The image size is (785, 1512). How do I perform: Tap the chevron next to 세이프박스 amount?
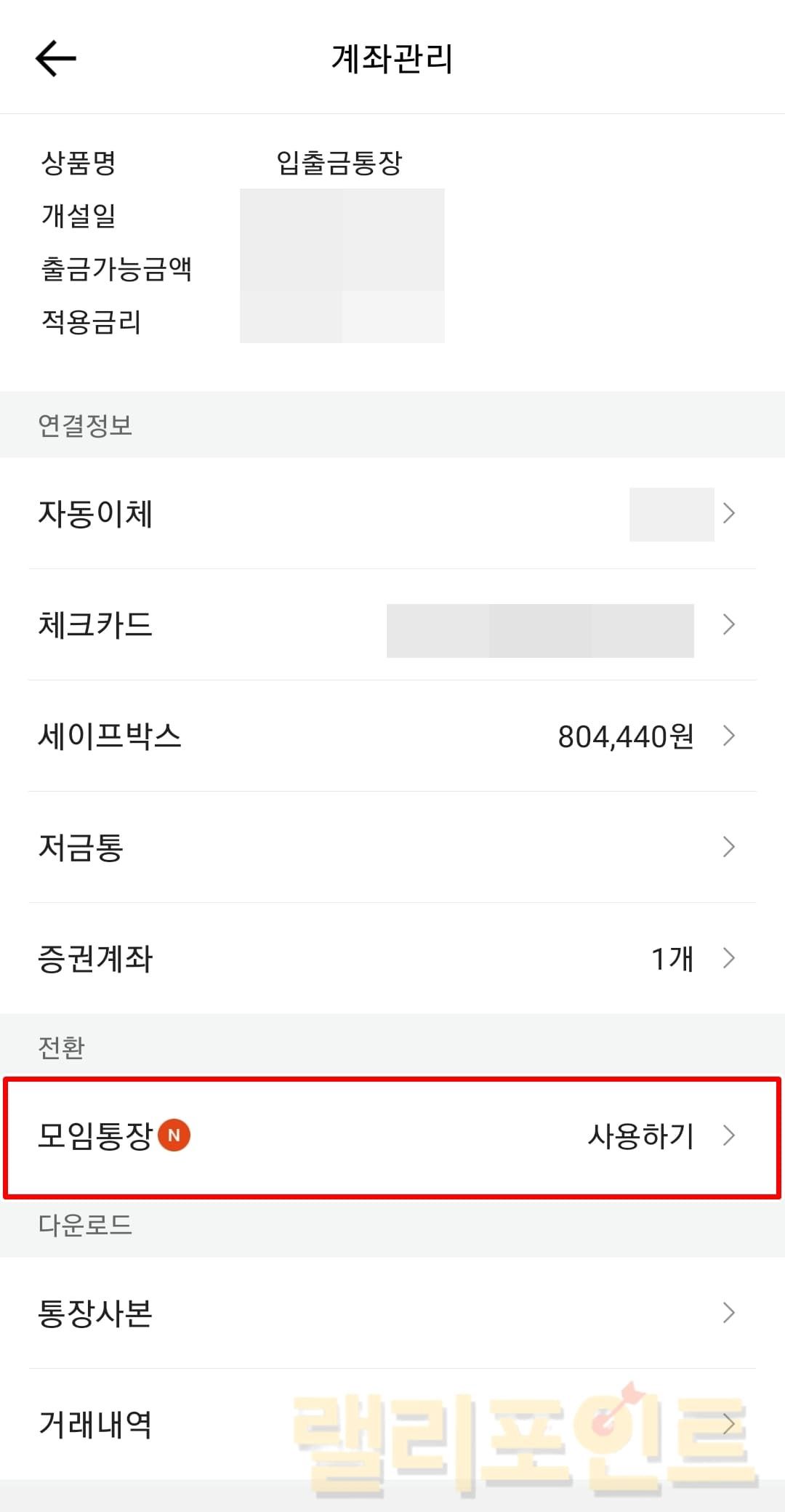729,736
